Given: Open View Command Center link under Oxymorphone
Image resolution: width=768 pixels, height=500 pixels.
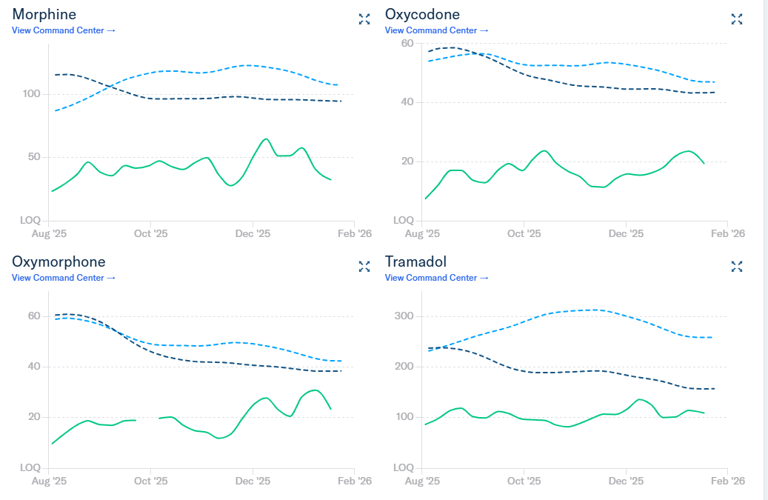Looking at the screenshot, I should pyautogui.click(x=64, y=278).
